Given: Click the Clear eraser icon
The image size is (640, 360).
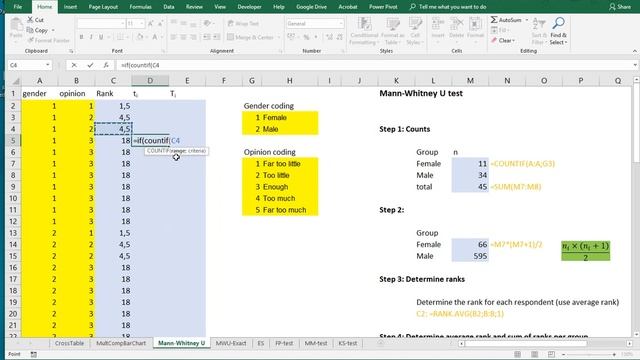Looking at the screenshot, I should point(494,40).
